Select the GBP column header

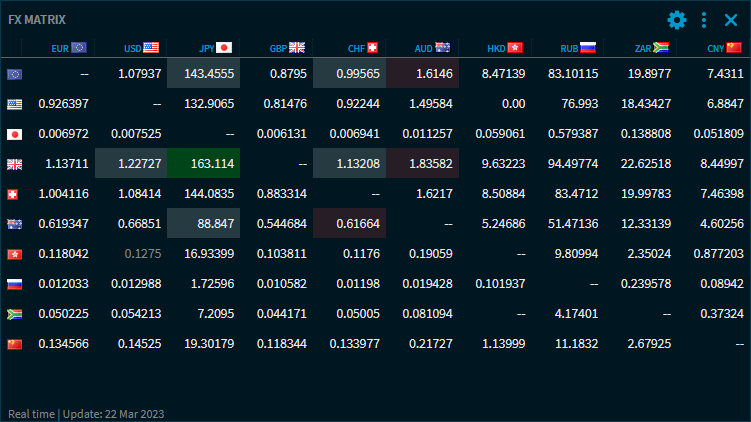coord(287,47)
